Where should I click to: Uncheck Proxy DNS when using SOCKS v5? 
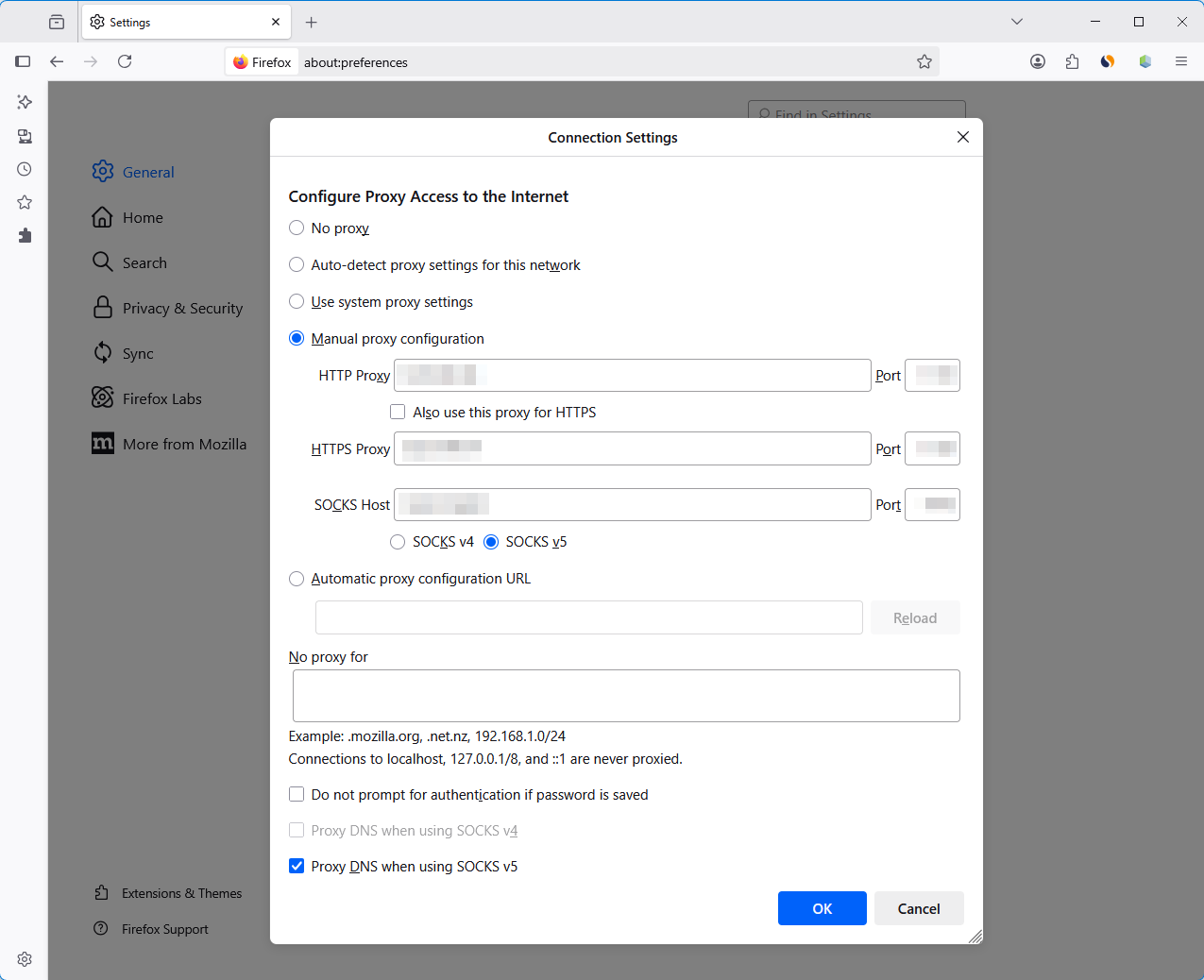click(297, 866)
